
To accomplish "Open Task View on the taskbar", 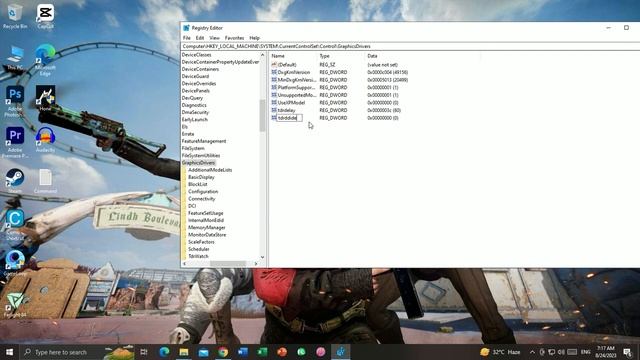I will point(144,352).
